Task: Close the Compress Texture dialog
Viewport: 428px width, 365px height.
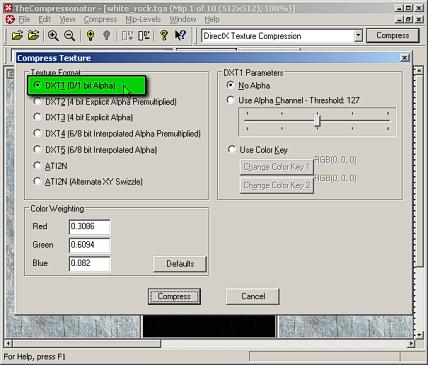Action: pos(404,58)
